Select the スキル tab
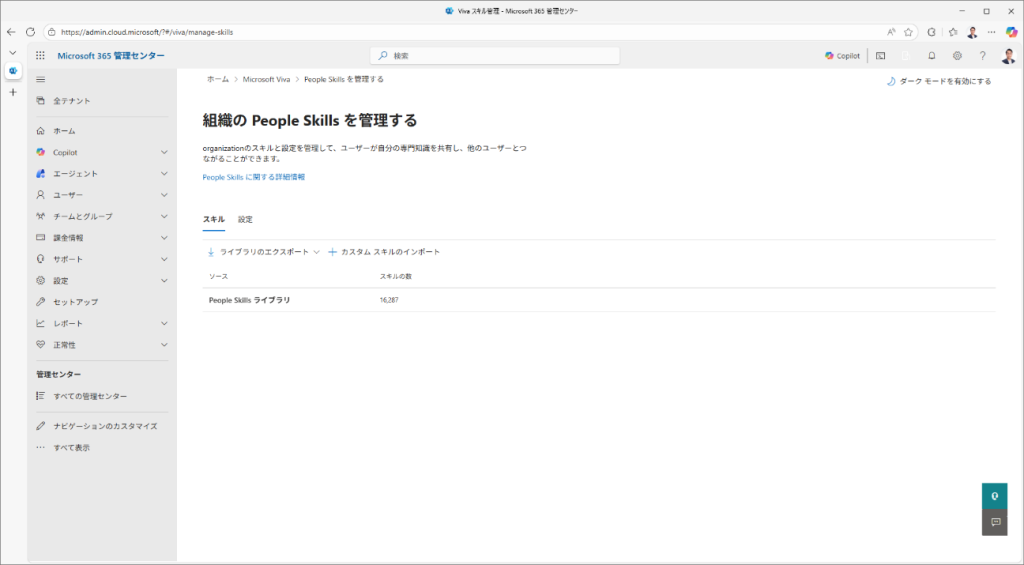The width and height of the screenshot is (1024, 565). [213, 219]
